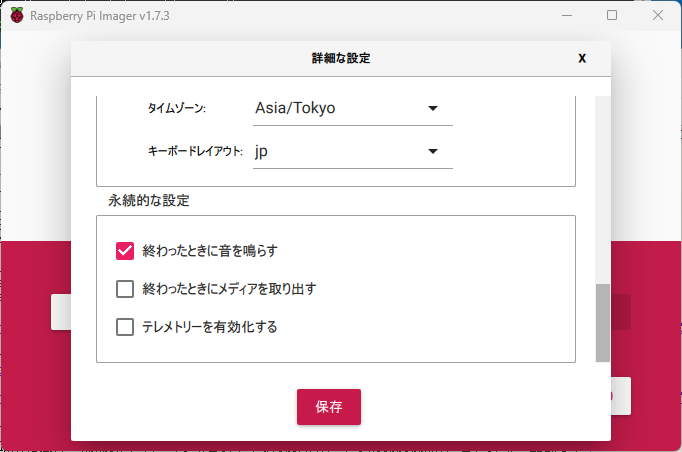Image resolution: width=682 pixels, height=452 pixels.
Task: Click the Raspberry Pi logo in title bar
Action: tap(17, 16)
